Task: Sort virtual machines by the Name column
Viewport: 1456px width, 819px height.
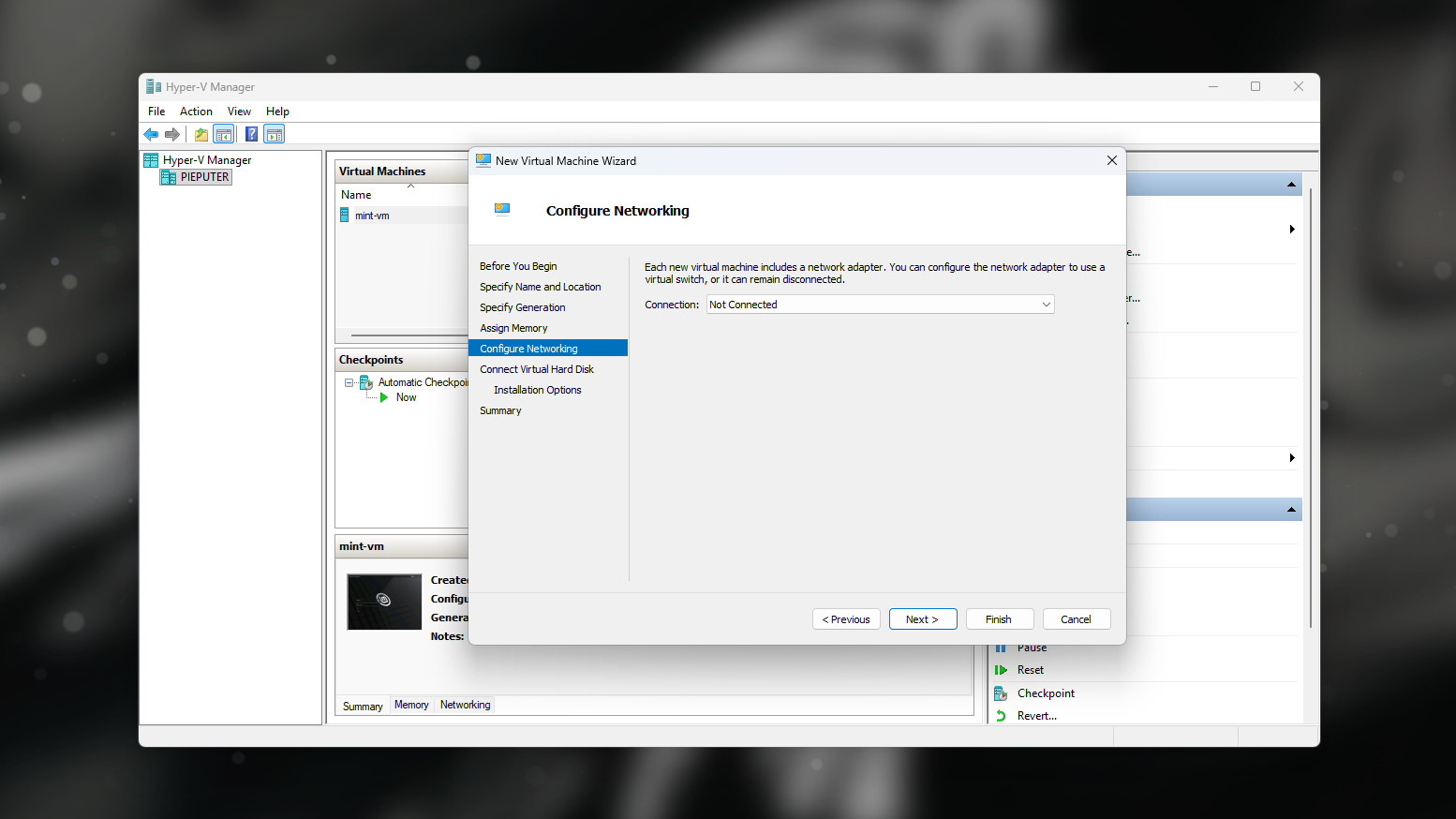Action: tap(356, 195)
